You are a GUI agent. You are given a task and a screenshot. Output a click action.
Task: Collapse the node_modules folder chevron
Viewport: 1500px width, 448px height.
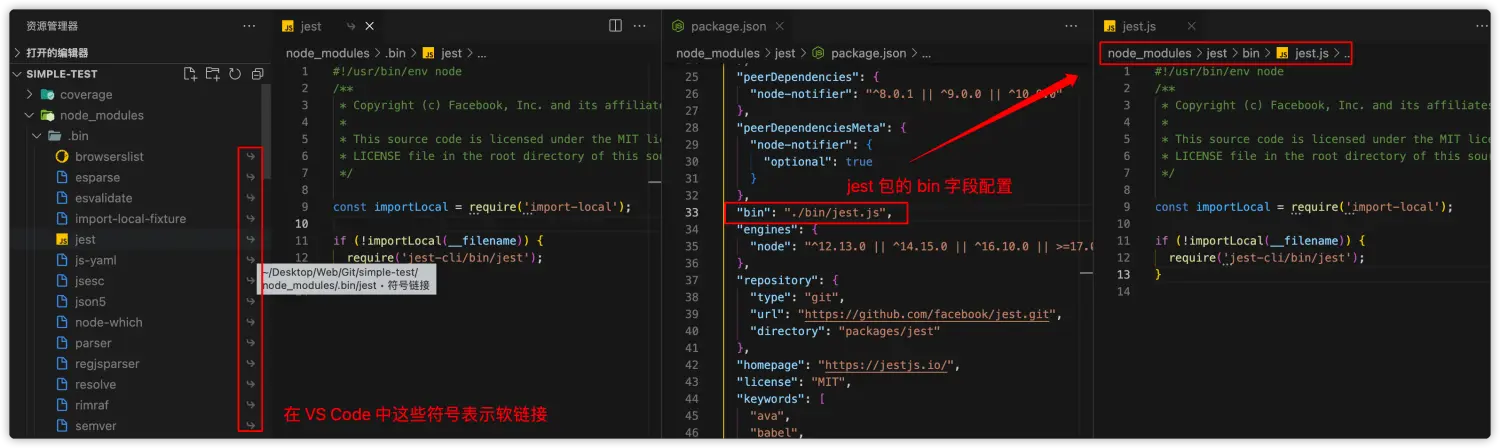pos(30,116)
